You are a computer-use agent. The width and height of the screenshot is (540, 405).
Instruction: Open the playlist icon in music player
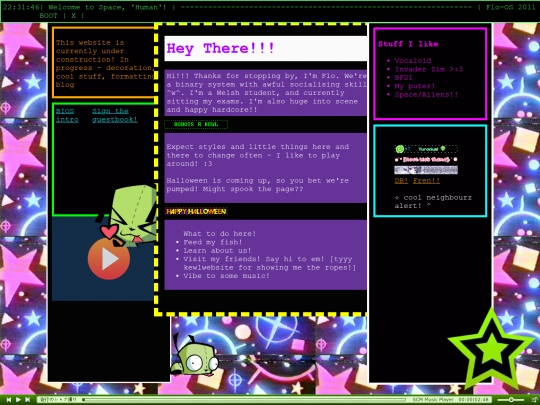coord(534,399)
